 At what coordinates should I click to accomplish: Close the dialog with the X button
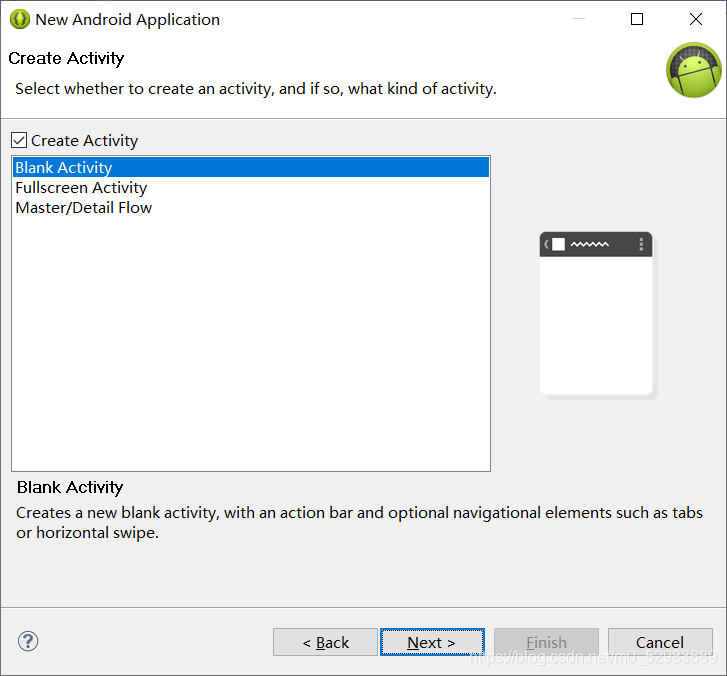tap(695, 19)
